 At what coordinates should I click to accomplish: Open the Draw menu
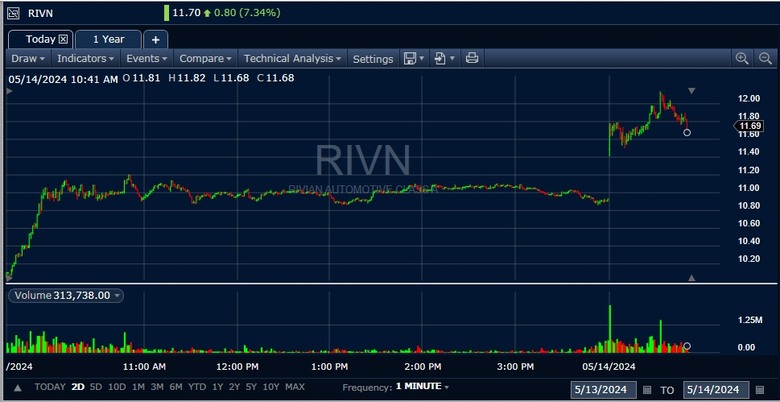pyautogui.click(x=28, y=59)
